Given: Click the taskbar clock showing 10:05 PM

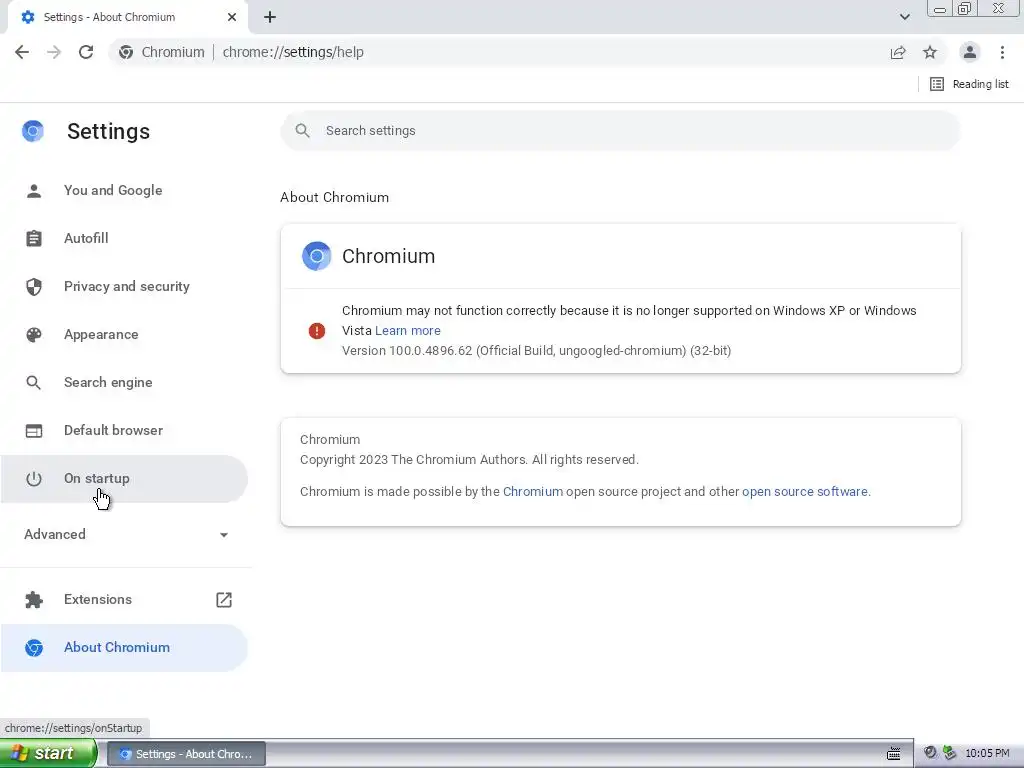Looking at the screenshot, I should (x=987, y=753).
